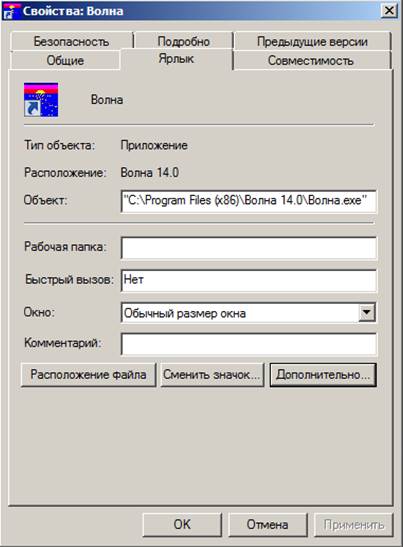Switch to the Общие tab

[65, 60]
